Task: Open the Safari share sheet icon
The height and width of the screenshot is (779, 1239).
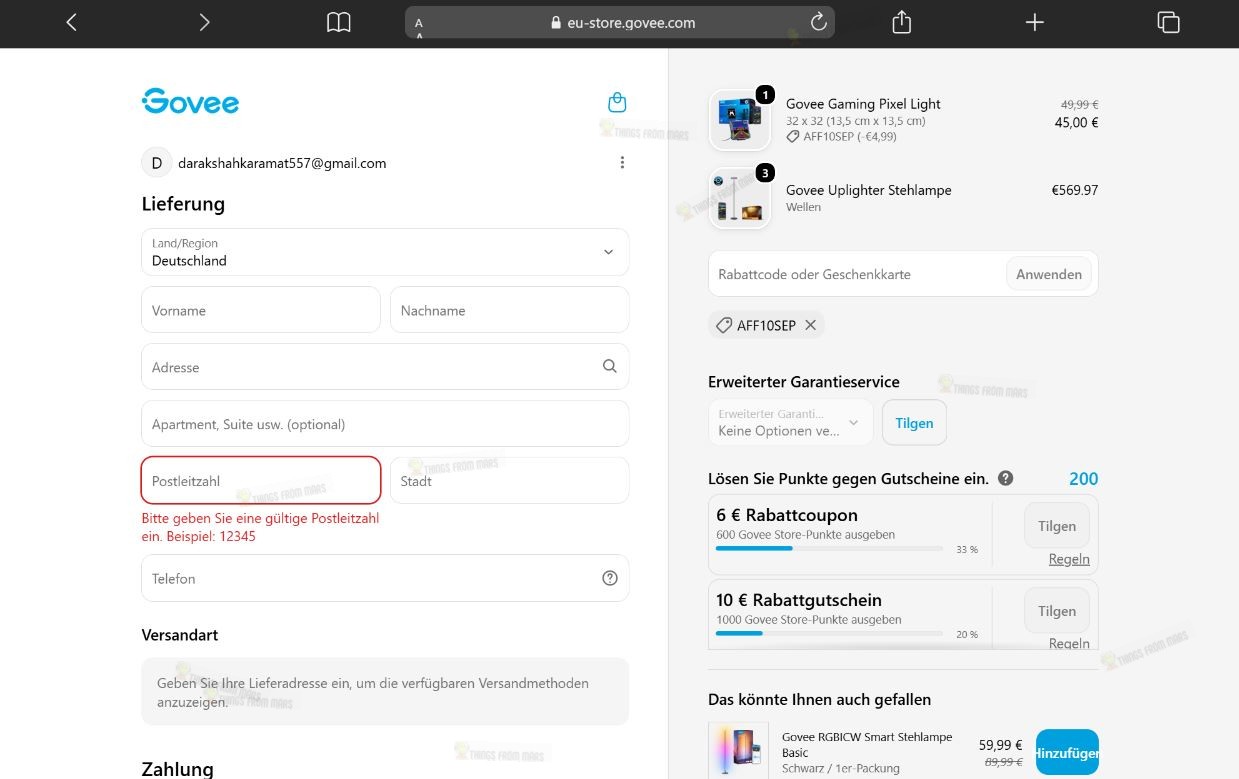Action: [x=901, y=22]
